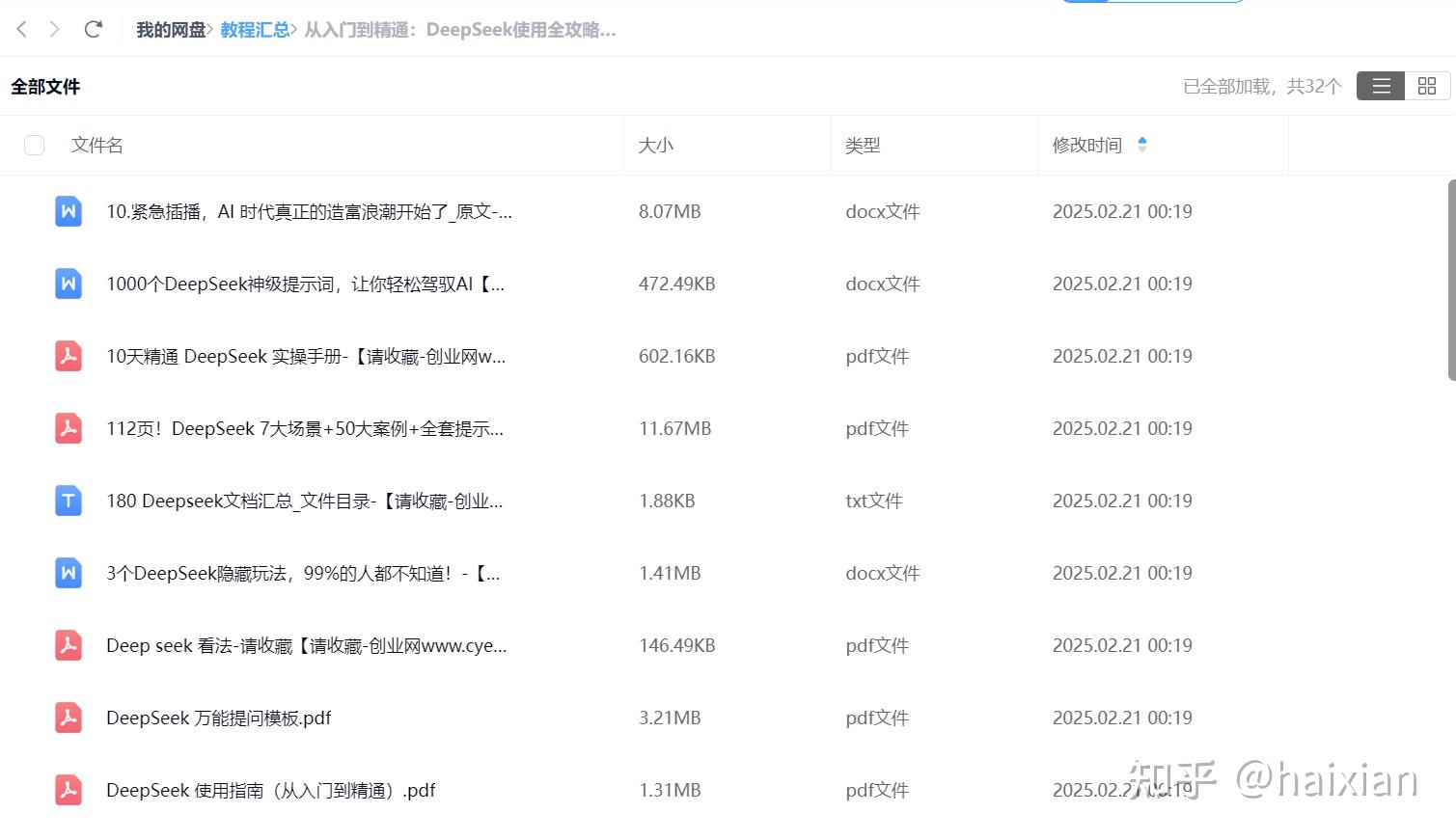
Task: Open file 112页！DeepSeek 7大场景+50大案例
Action: 305,428
